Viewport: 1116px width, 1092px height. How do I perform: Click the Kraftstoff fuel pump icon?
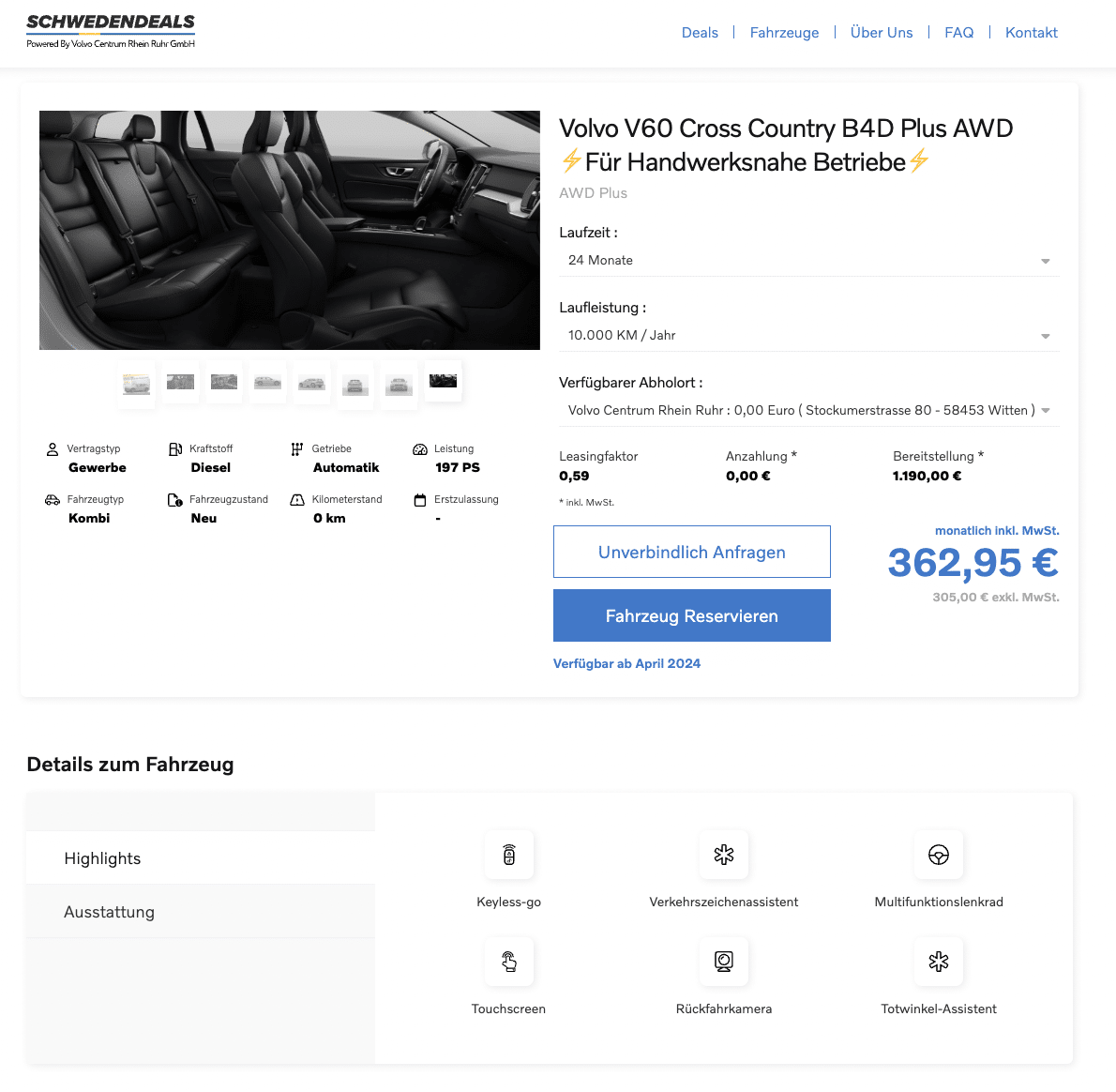pyautogui.click(x=175, y=449)
